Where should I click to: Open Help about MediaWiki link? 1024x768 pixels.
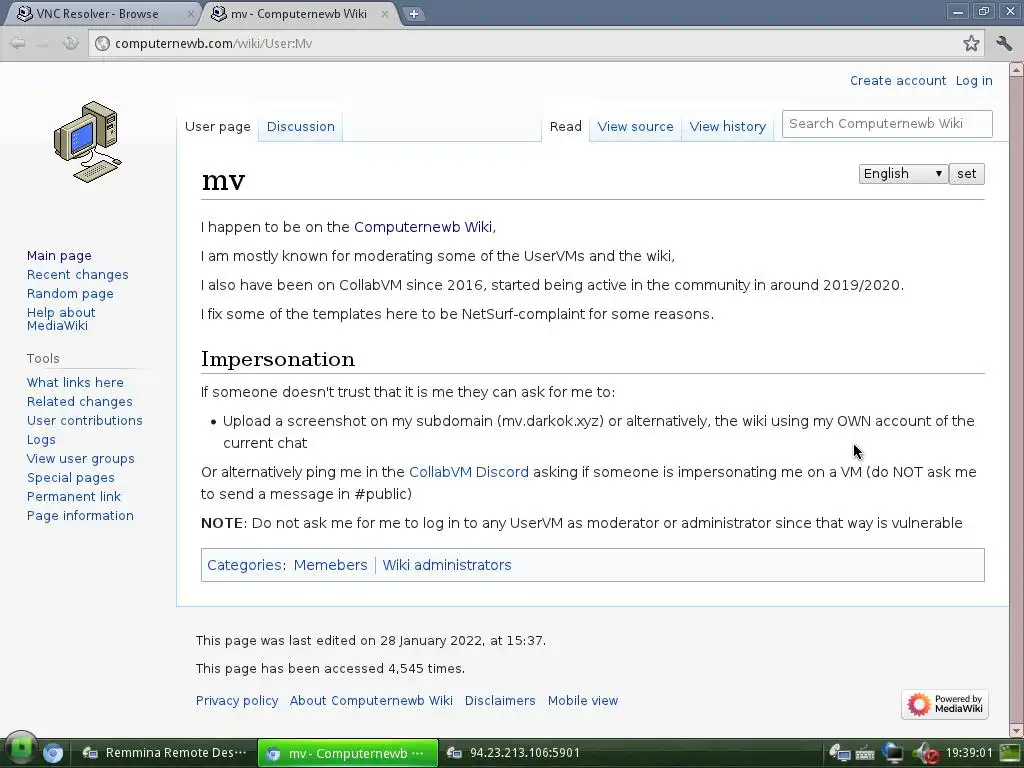(x=61, y=319)
